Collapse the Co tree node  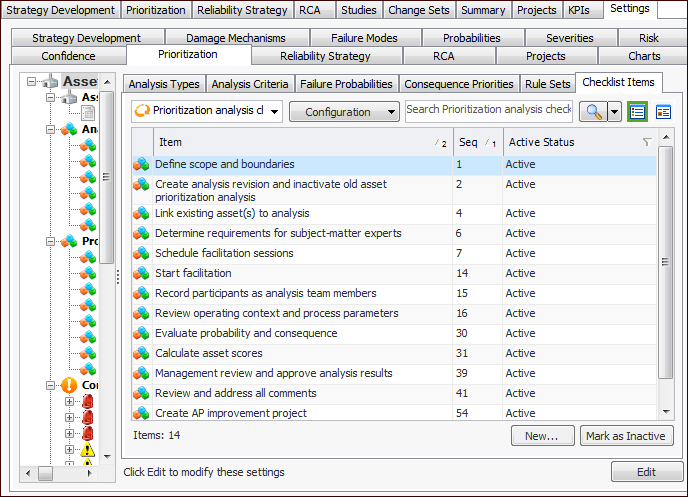[50, 385]
